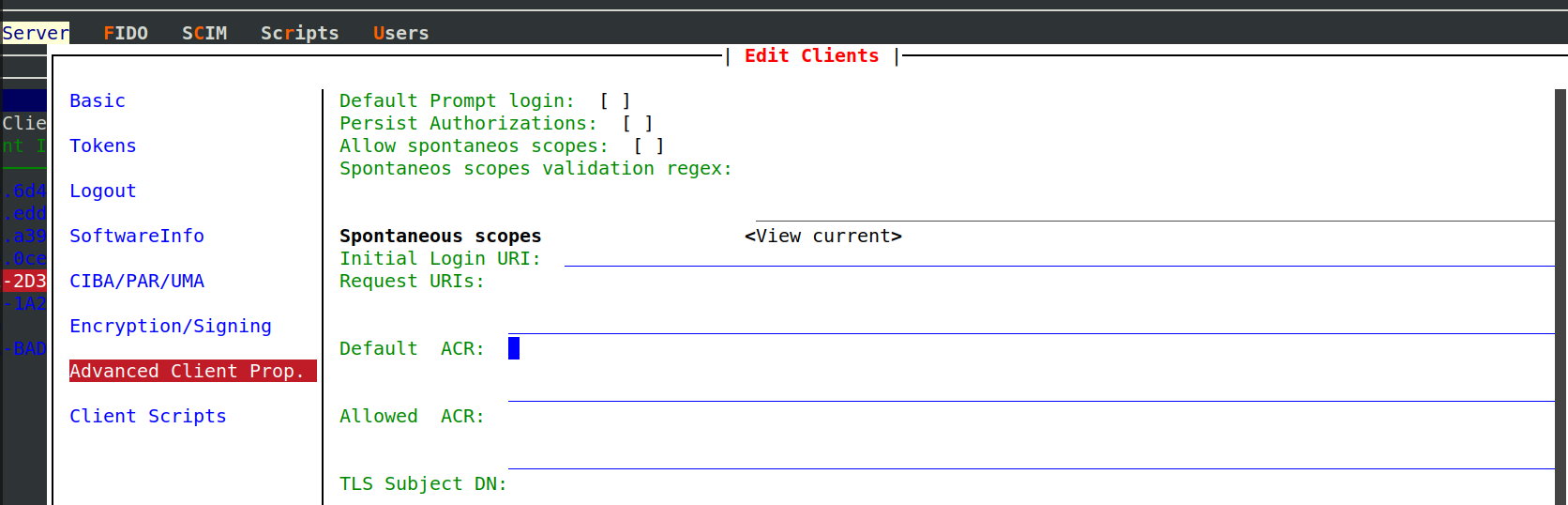Switch to the SCIM tab
The image size is (1568, 505).
(x=204, y=33)
